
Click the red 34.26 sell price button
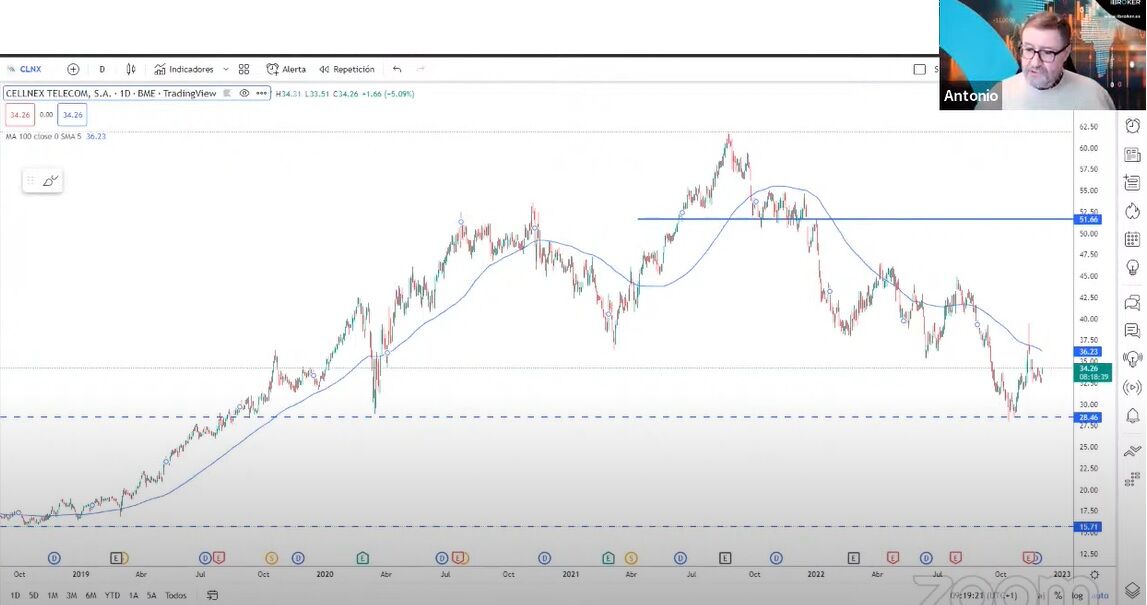pyautogui.click(x=20, y=115)
